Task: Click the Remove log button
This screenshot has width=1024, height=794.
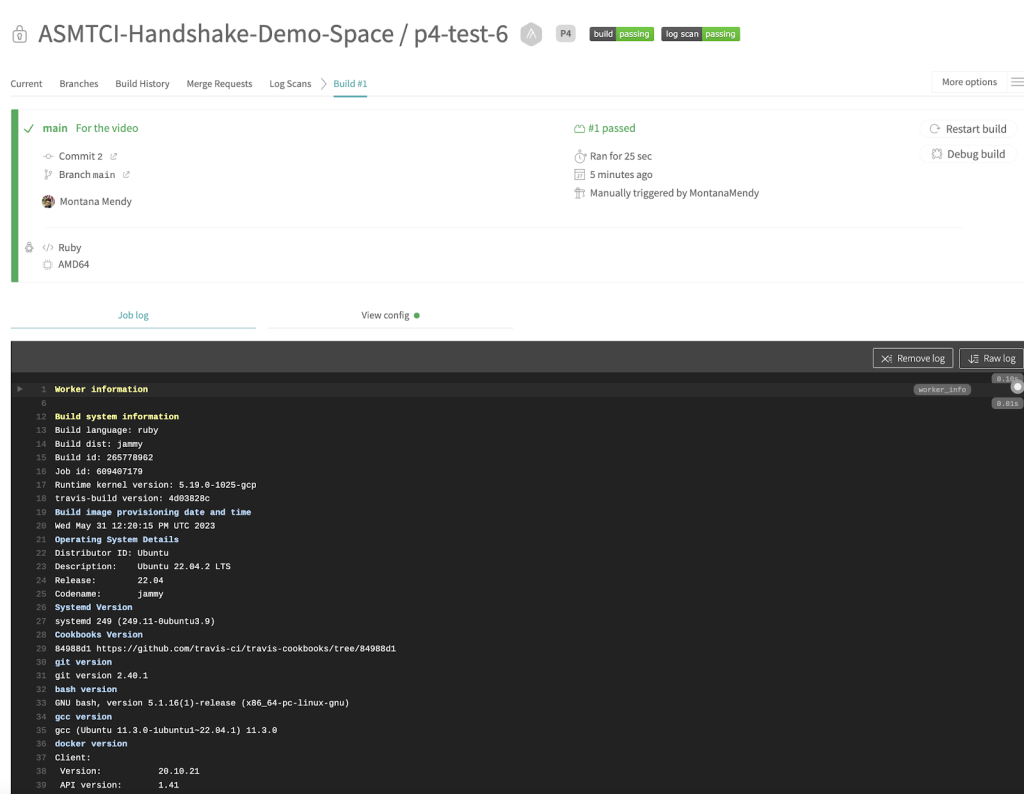Action: (x=913, y=358)
